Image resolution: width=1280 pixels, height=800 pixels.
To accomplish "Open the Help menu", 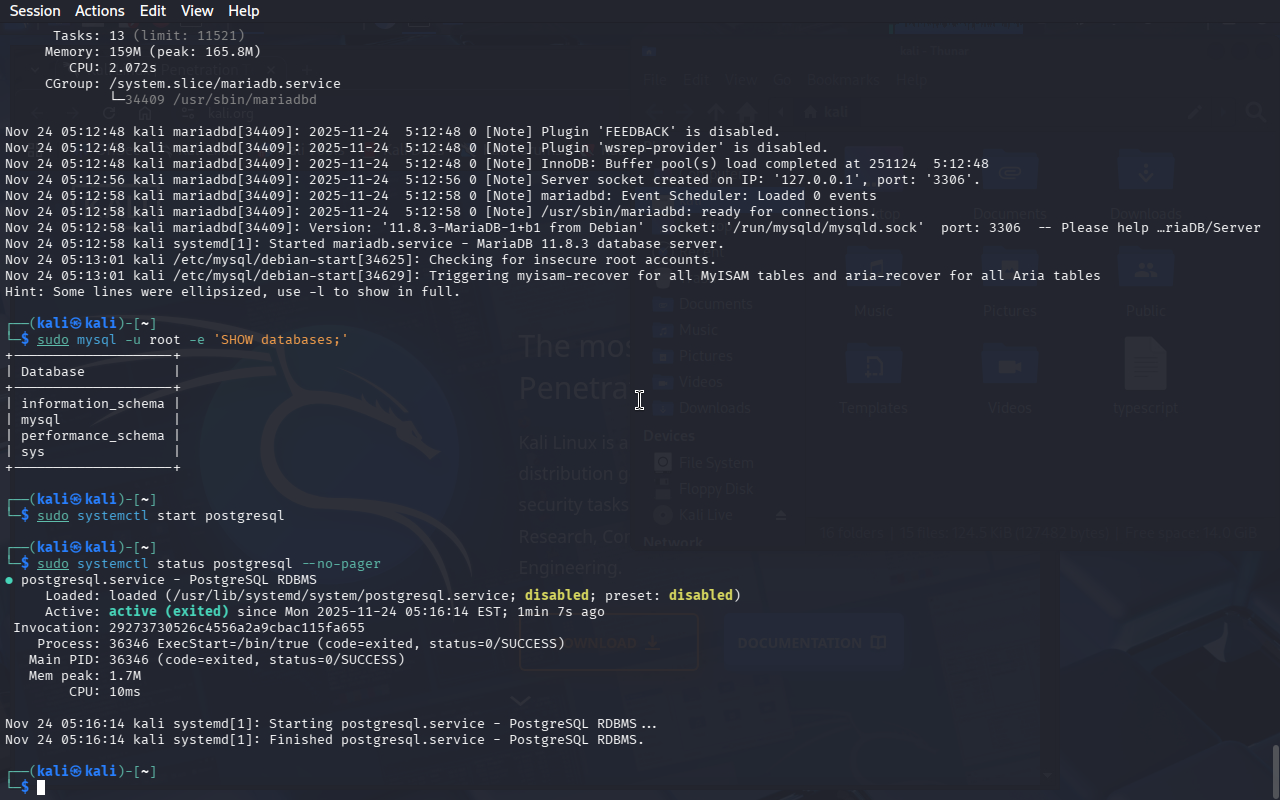I will pos(243,11).
